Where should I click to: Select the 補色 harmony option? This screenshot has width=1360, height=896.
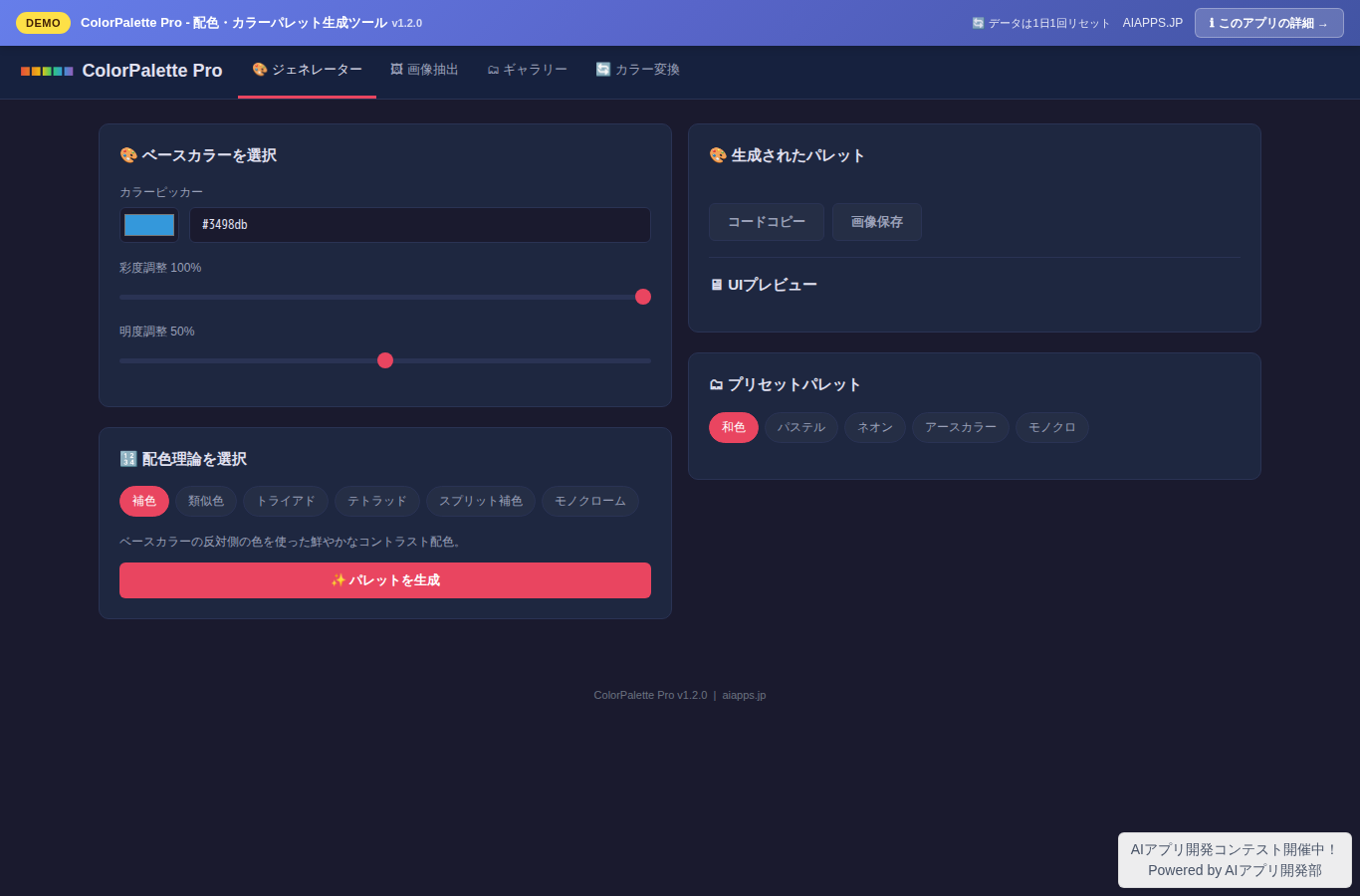[x=144, y=501]
